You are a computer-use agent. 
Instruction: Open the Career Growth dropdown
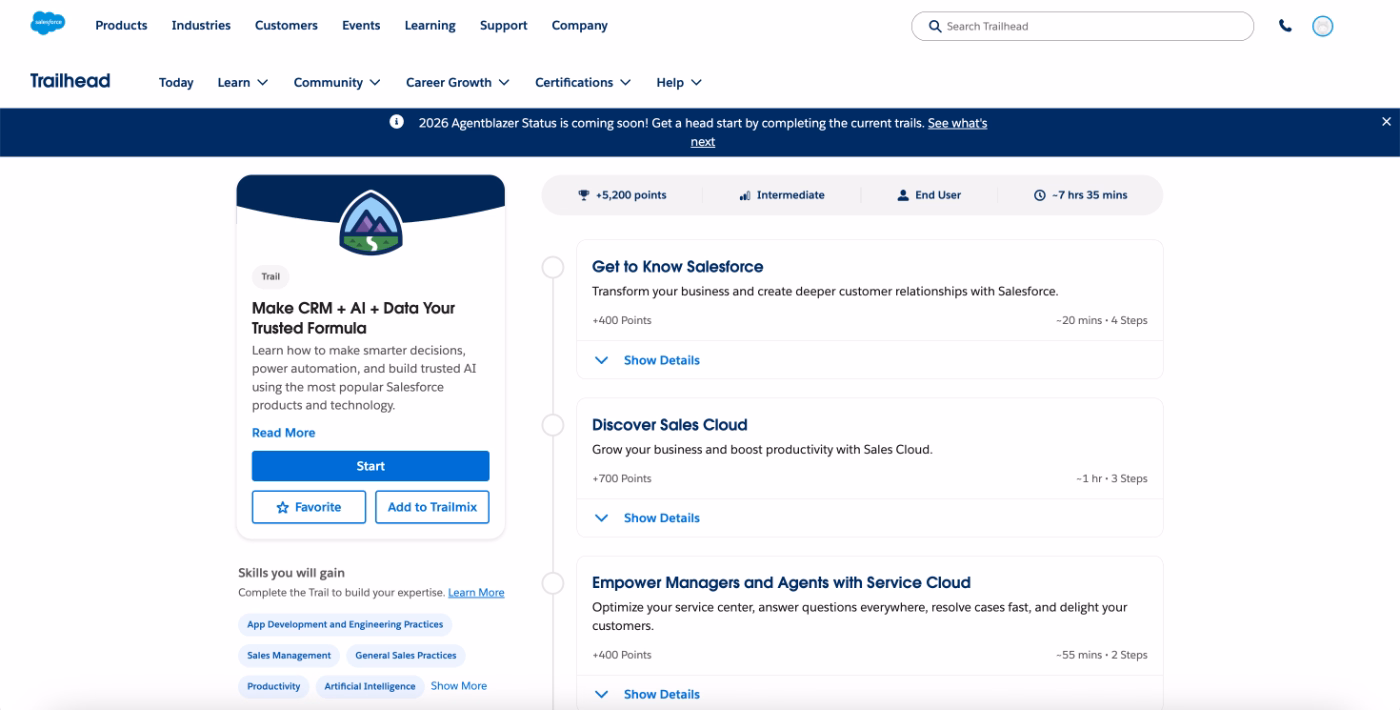coord(458,82)
